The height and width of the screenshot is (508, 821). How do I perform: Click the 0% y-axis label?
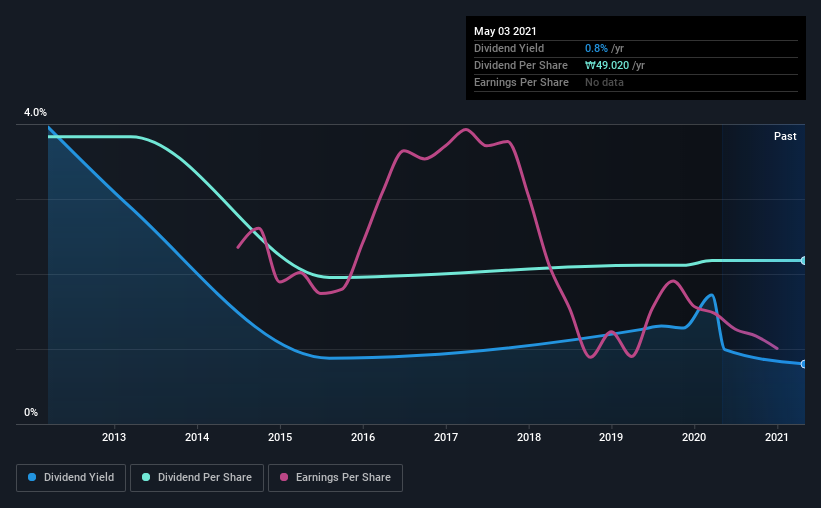(x=31, y=412)
